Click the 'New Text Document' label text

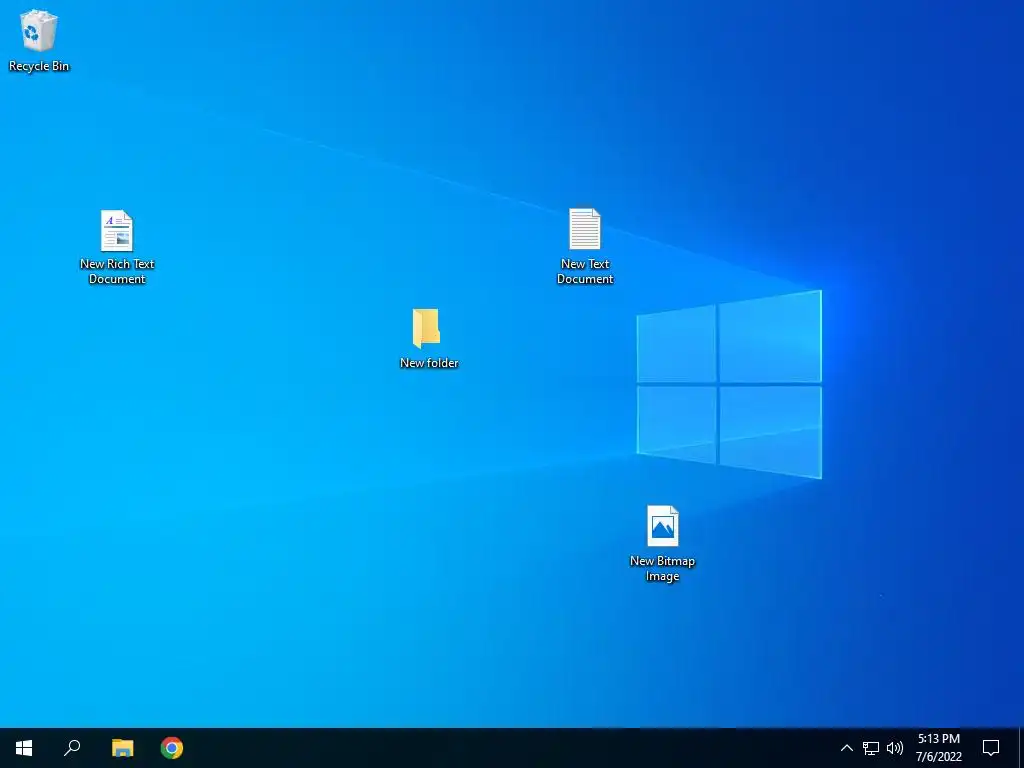584,271
